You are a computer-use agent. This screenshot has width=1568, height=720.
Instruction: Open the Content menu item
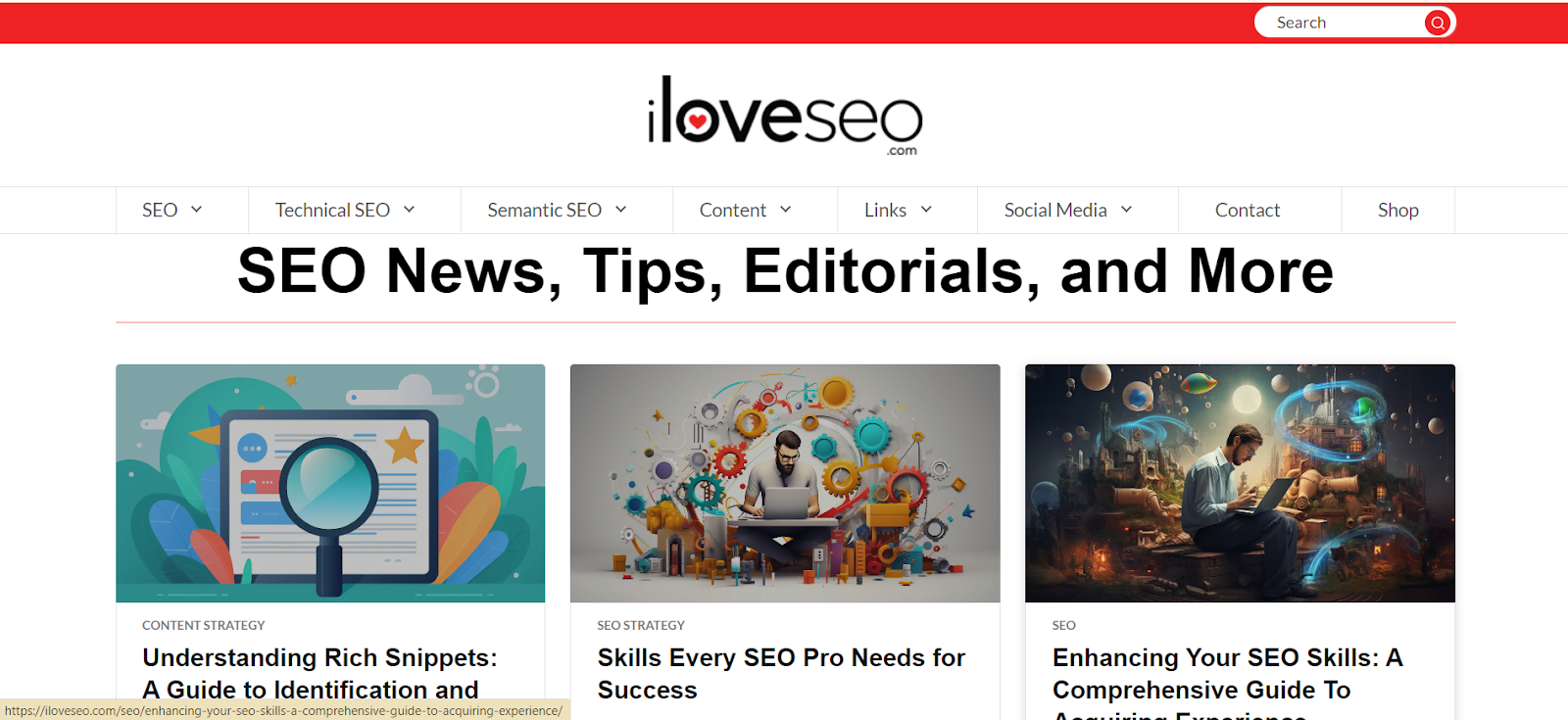[x=733, y=211]
